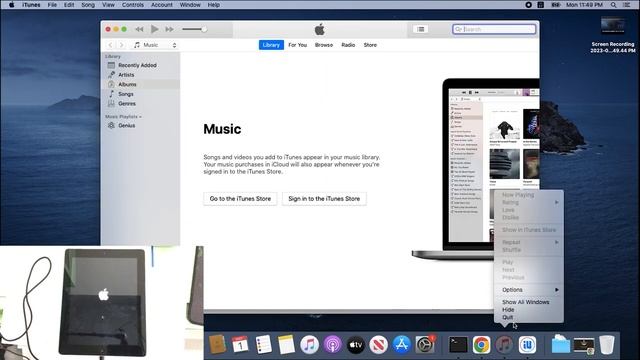This screenshot has width=640, height=360.
Task: Open the Apple menu
Action: (11, 5)
